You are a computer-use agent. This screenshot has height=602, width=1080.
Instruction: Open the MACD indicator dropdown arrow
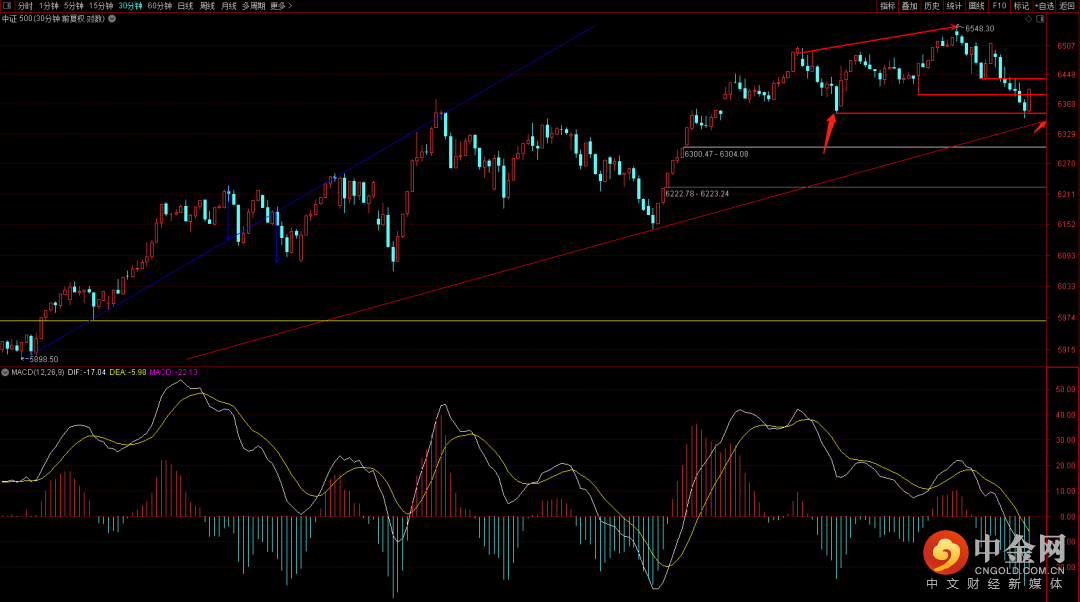pyautogui.click(x=5, y=372)
